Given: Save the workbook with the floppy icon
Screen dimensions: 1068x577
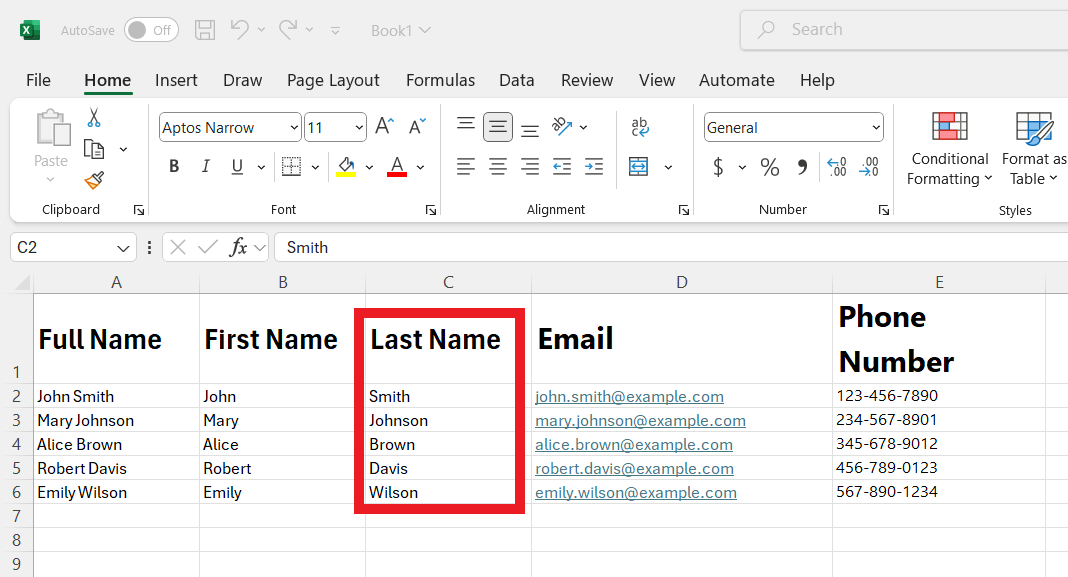Looking at the screenshot, I should tap(205, 30).
